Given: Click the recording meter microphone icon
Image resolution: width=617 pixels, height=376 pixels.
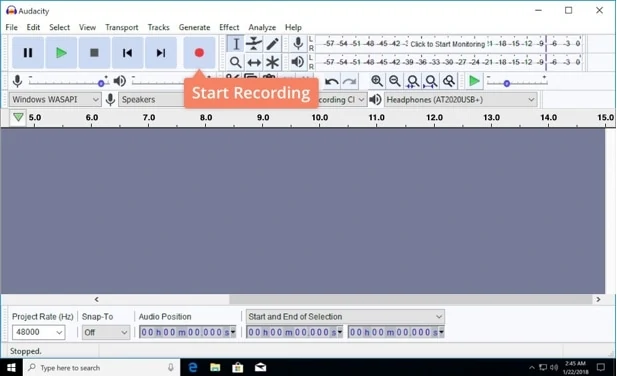Looking at the screenshot, I should point(298,43).
